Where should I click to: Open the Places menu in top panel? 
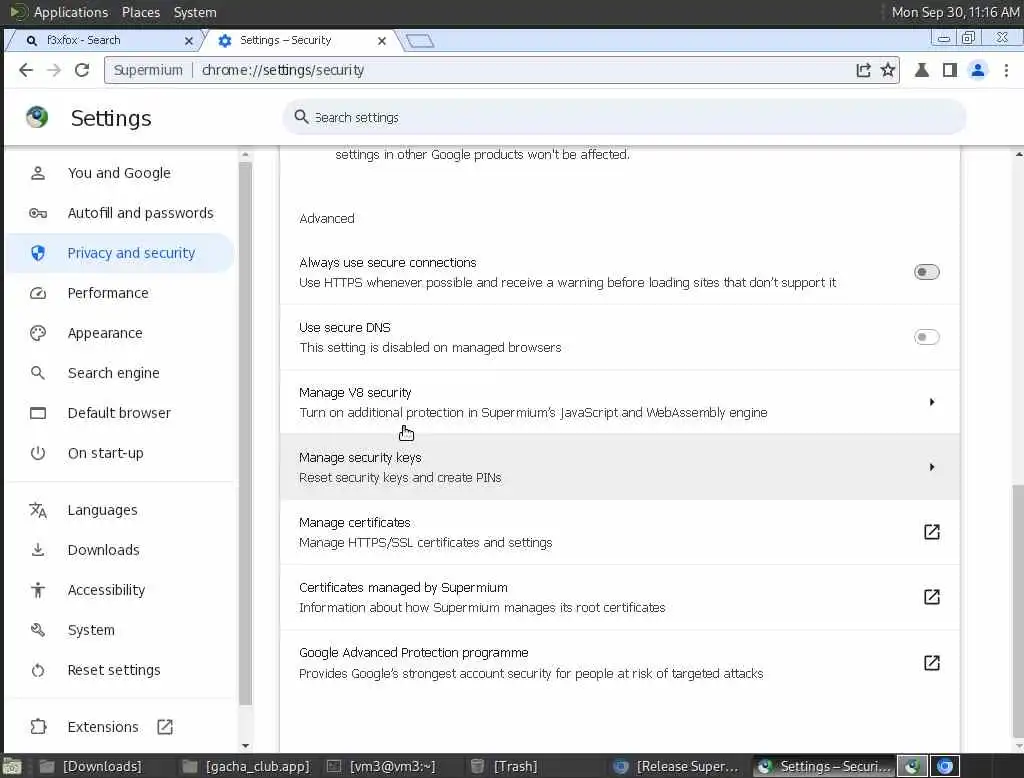tap(141, 12)
